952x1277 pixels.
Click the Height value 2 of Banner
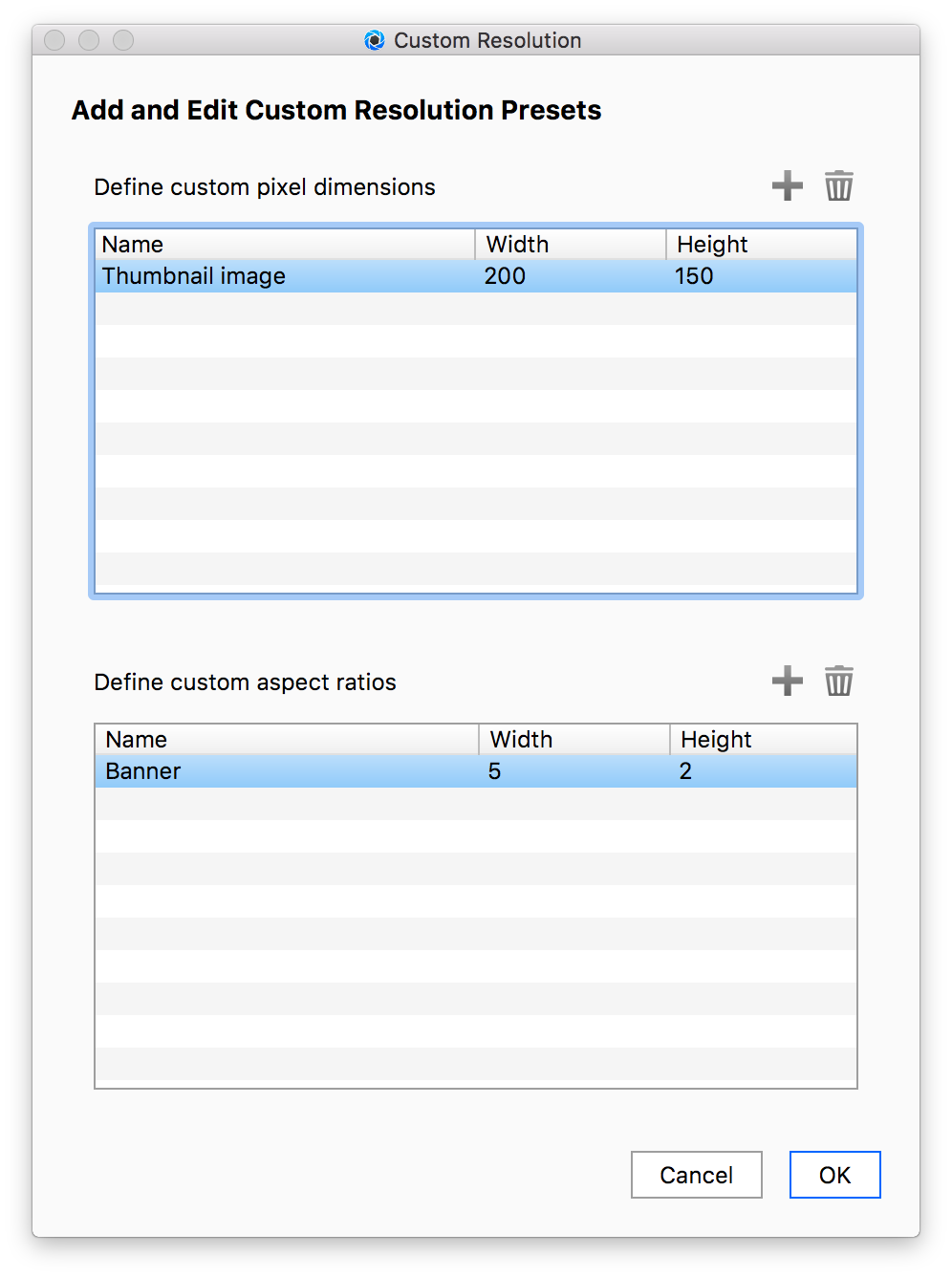coord(685,770)
